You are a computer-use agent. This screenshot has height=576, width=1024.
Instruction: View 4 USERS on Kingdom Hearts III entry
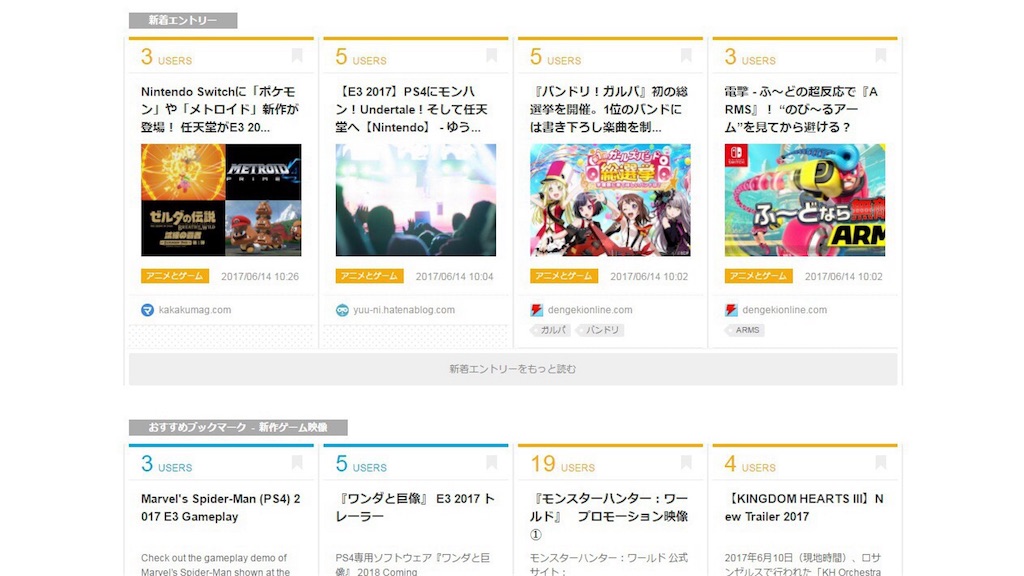click(x=750, y=464)
